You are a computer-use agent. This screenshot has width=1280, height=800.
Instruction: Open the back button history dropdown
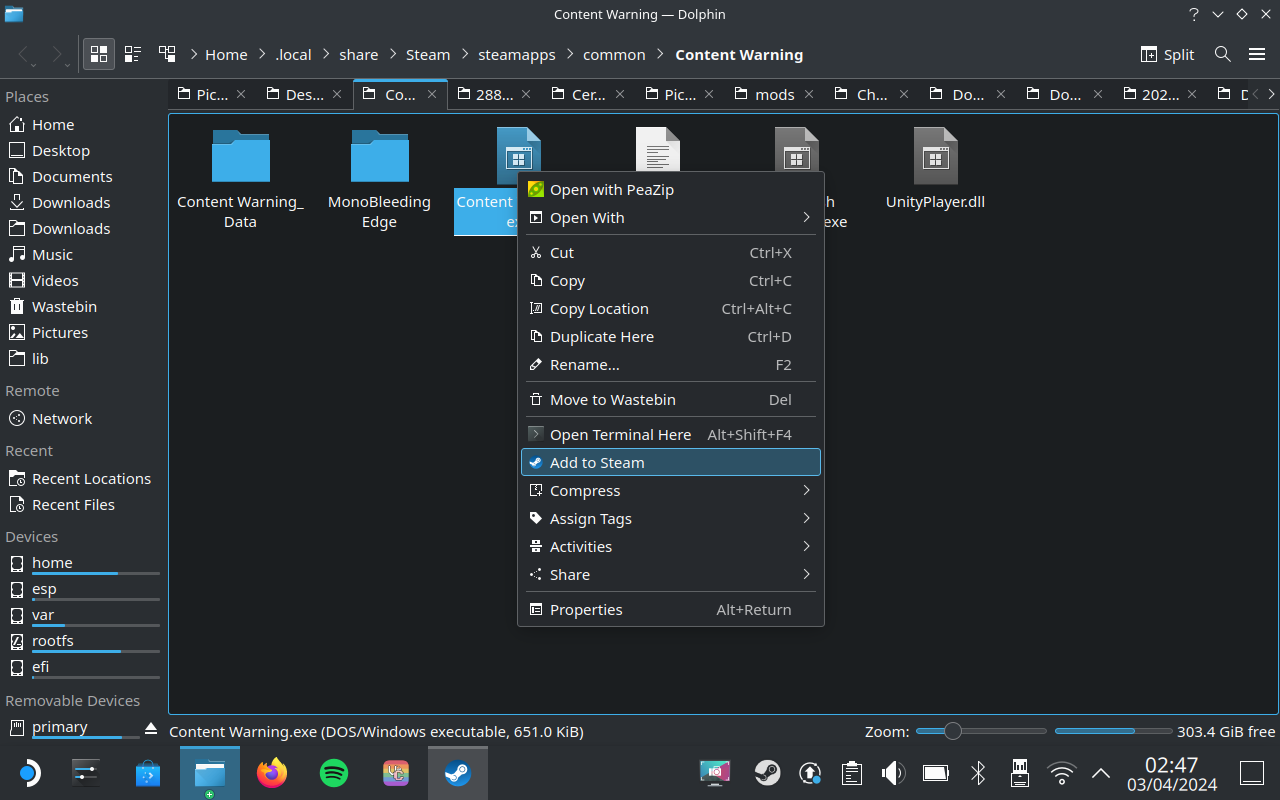click(34, 66)
